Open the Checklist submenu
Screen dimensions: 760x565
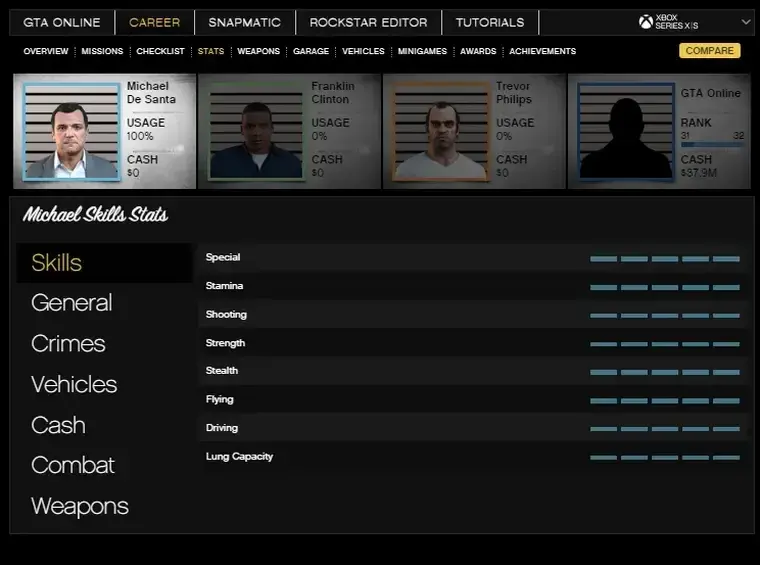[x=160, y=51]
